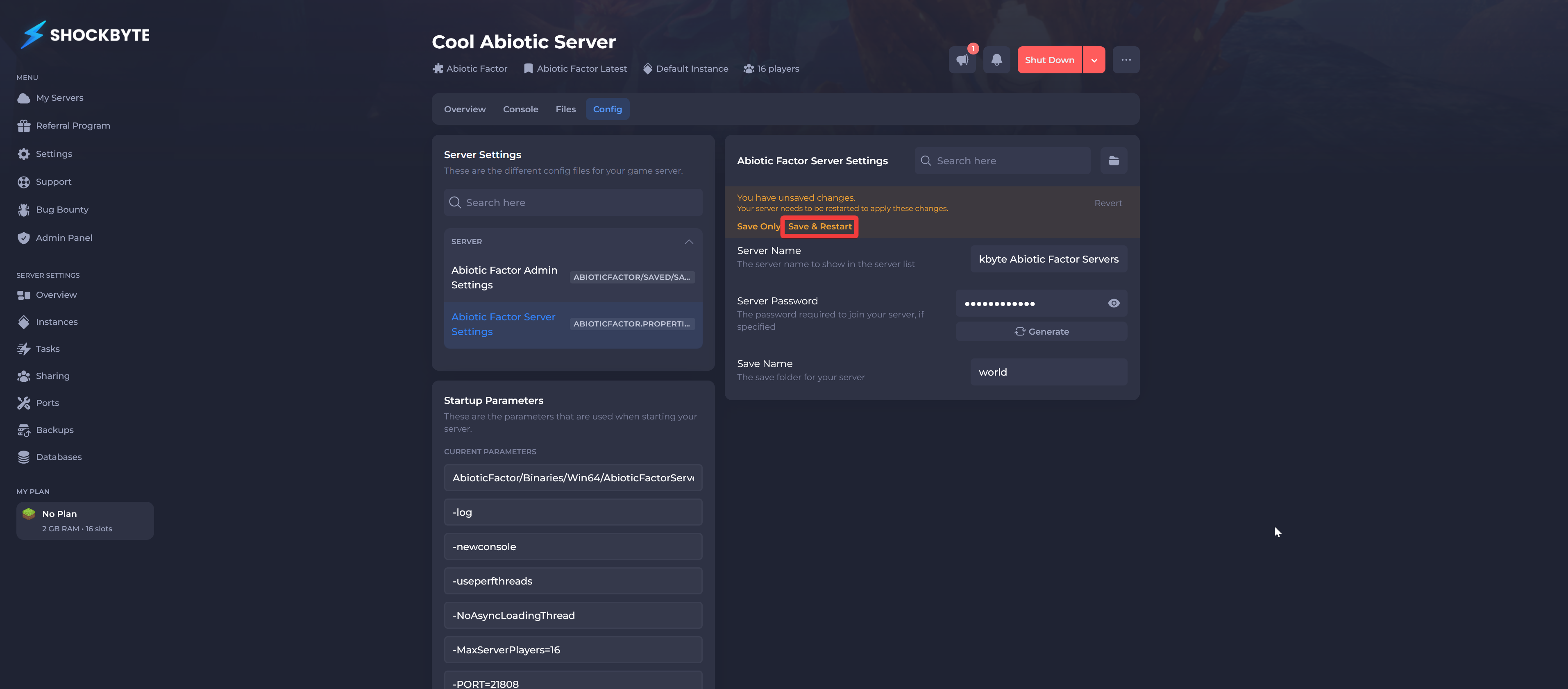1568x689 pixels.
Task: Click Save Only
Action: pyautogui.click(x=758, y=227)
